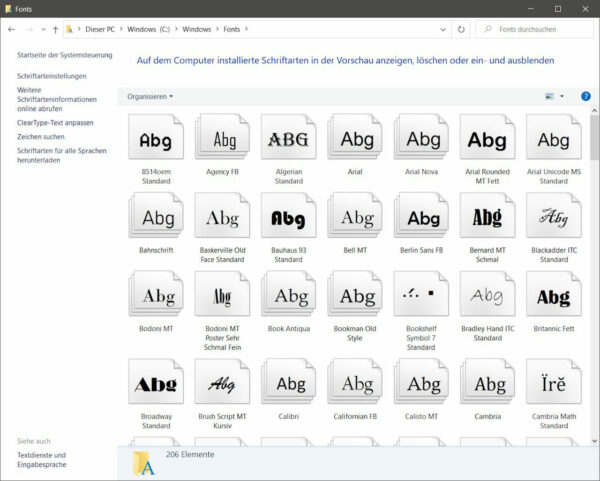Viewport: 600px width, 481px height.
Task: Select Baskerville Old Face Standard icon
Action: click(x=222, y=215)
